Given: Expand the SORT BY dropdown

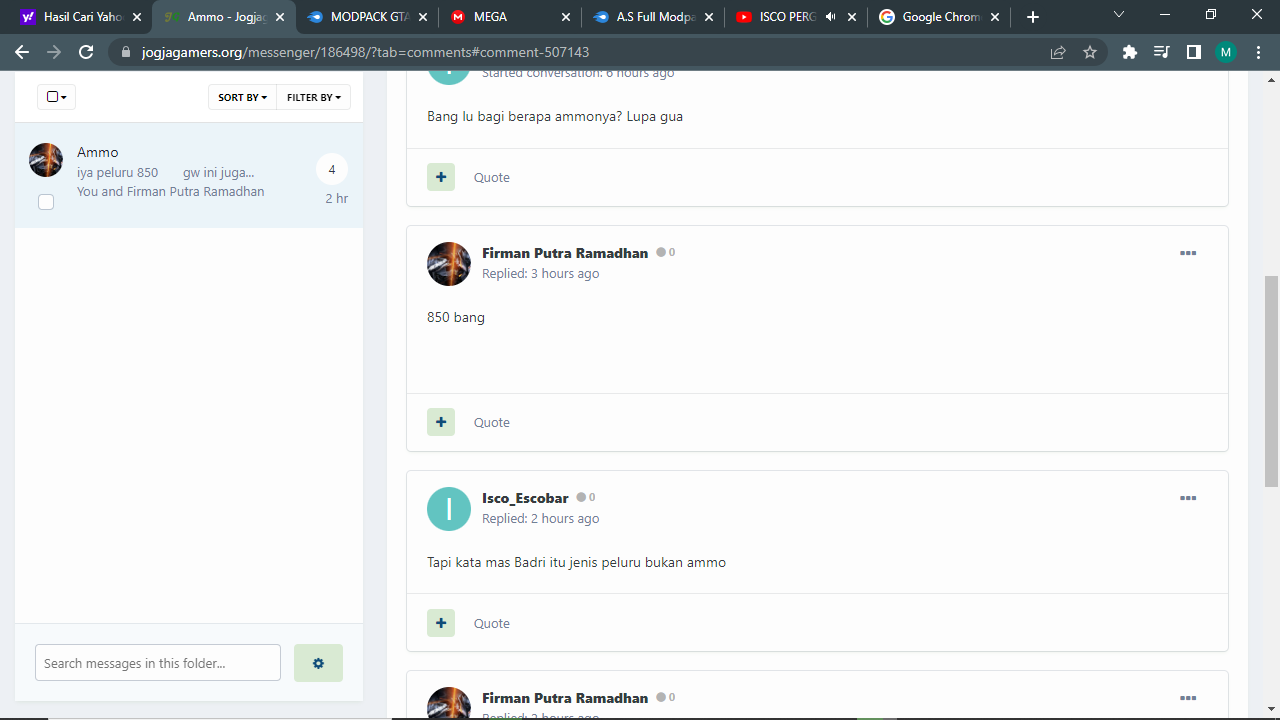Looking at the screenshot, I should tap(242, 97).
